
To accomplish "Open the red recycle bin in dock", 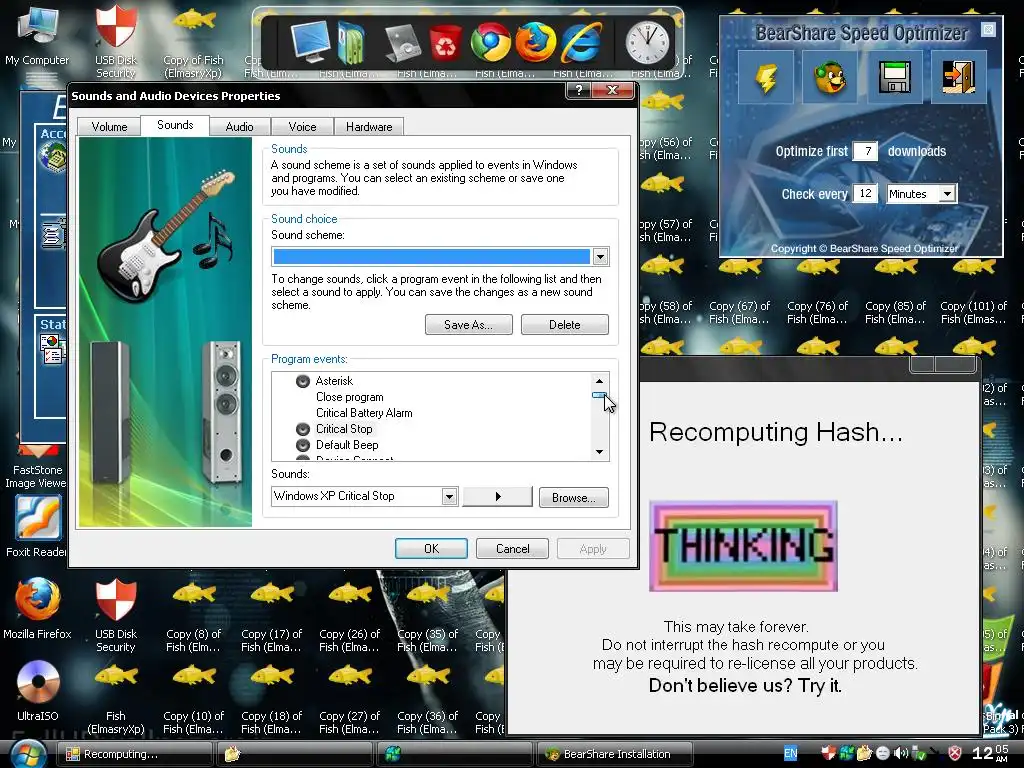I will pos(445,42).
